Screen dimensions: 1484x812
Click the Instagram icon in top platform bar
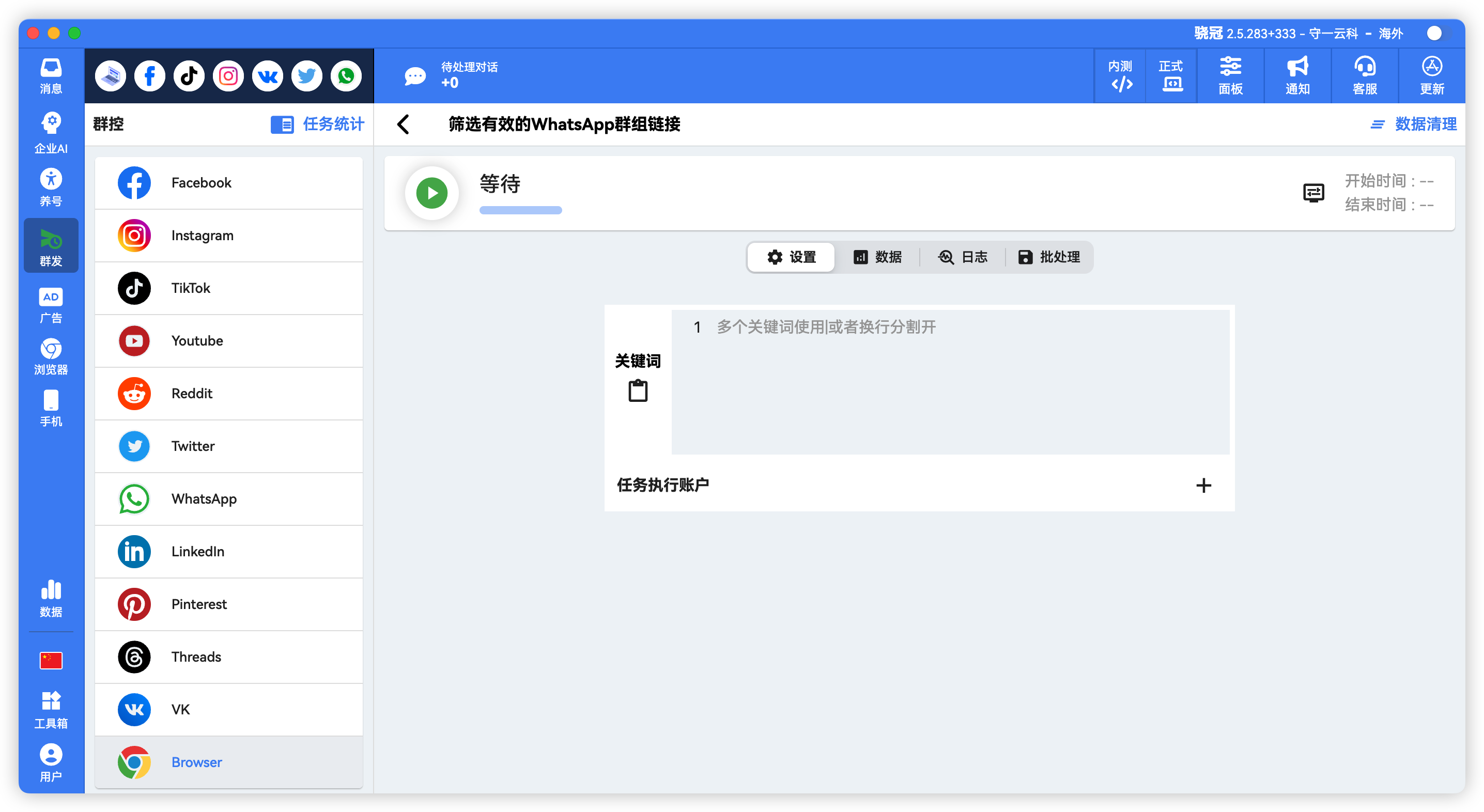[x=228, y=76]
